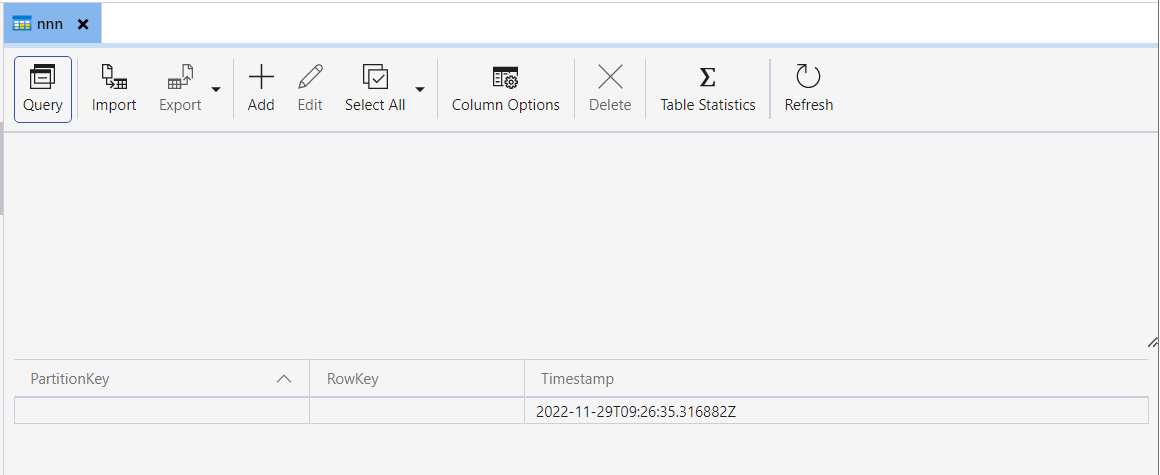
Task: Click the grayed Export icon
Action: [181, 76]
